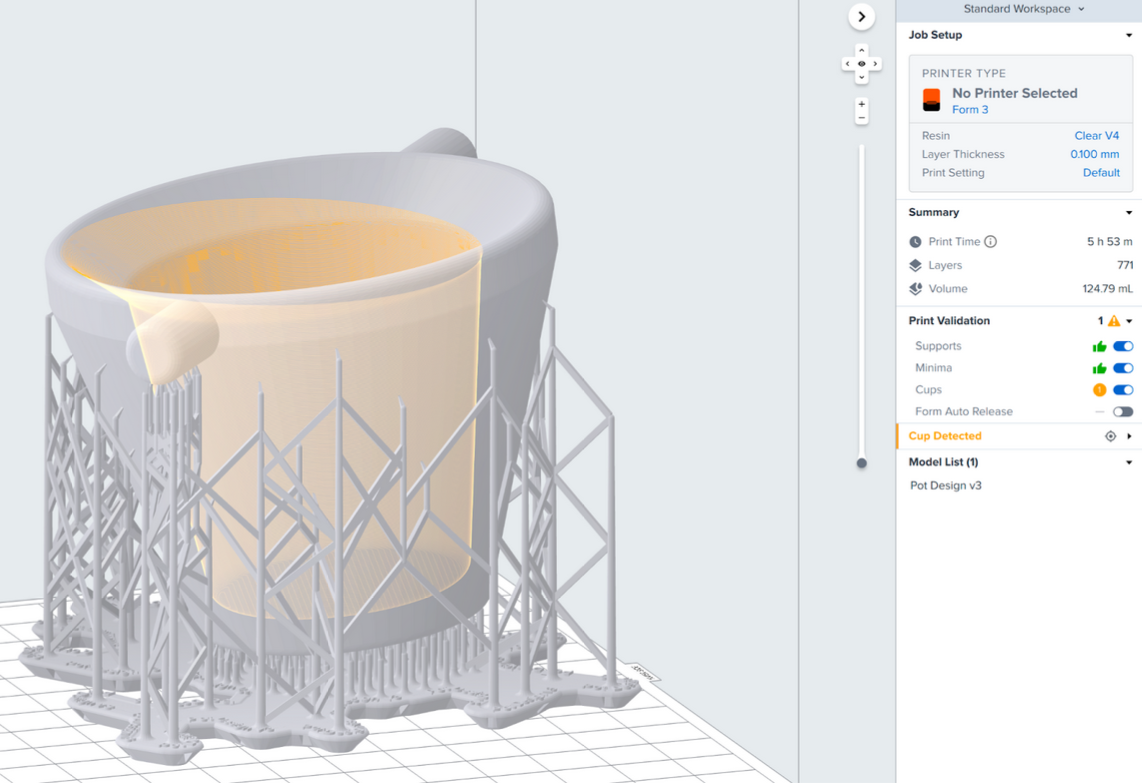Click the 0.100 mm layer thickness link
The height and width of the screenshot is (783, 1142).
[1094, 155]
